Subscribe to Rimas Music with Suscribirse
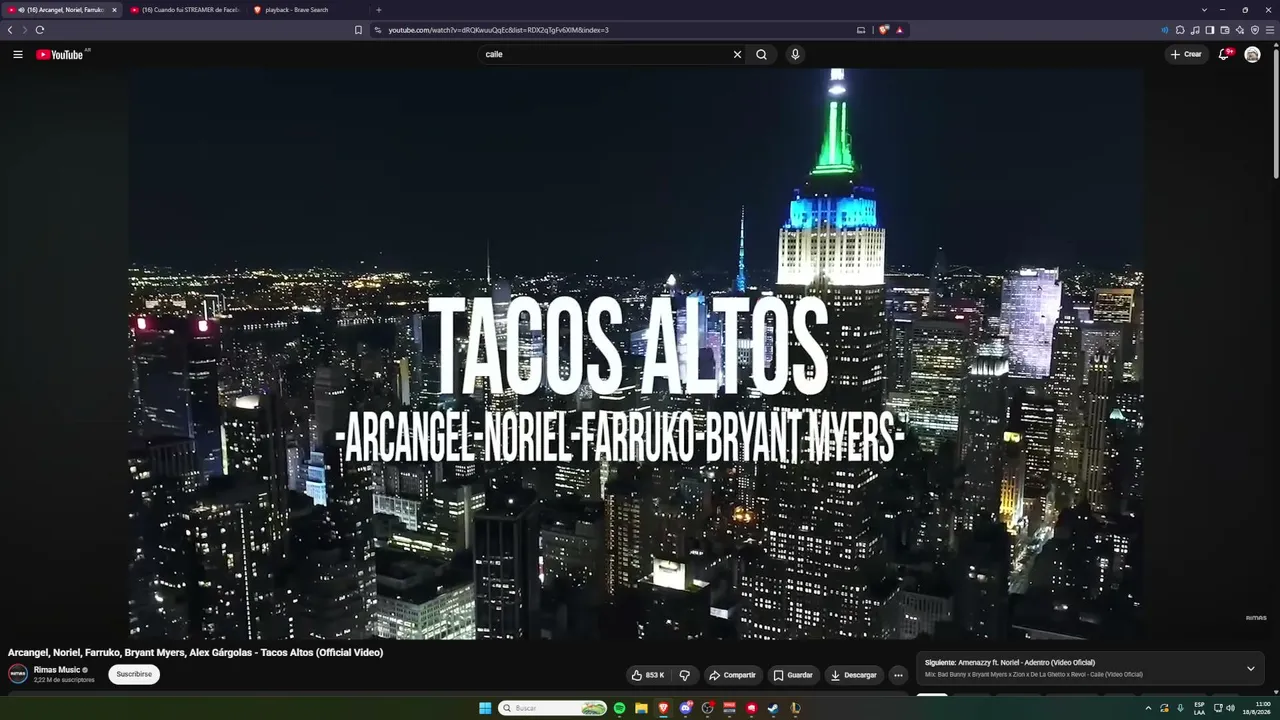 (x=134, y=674)
